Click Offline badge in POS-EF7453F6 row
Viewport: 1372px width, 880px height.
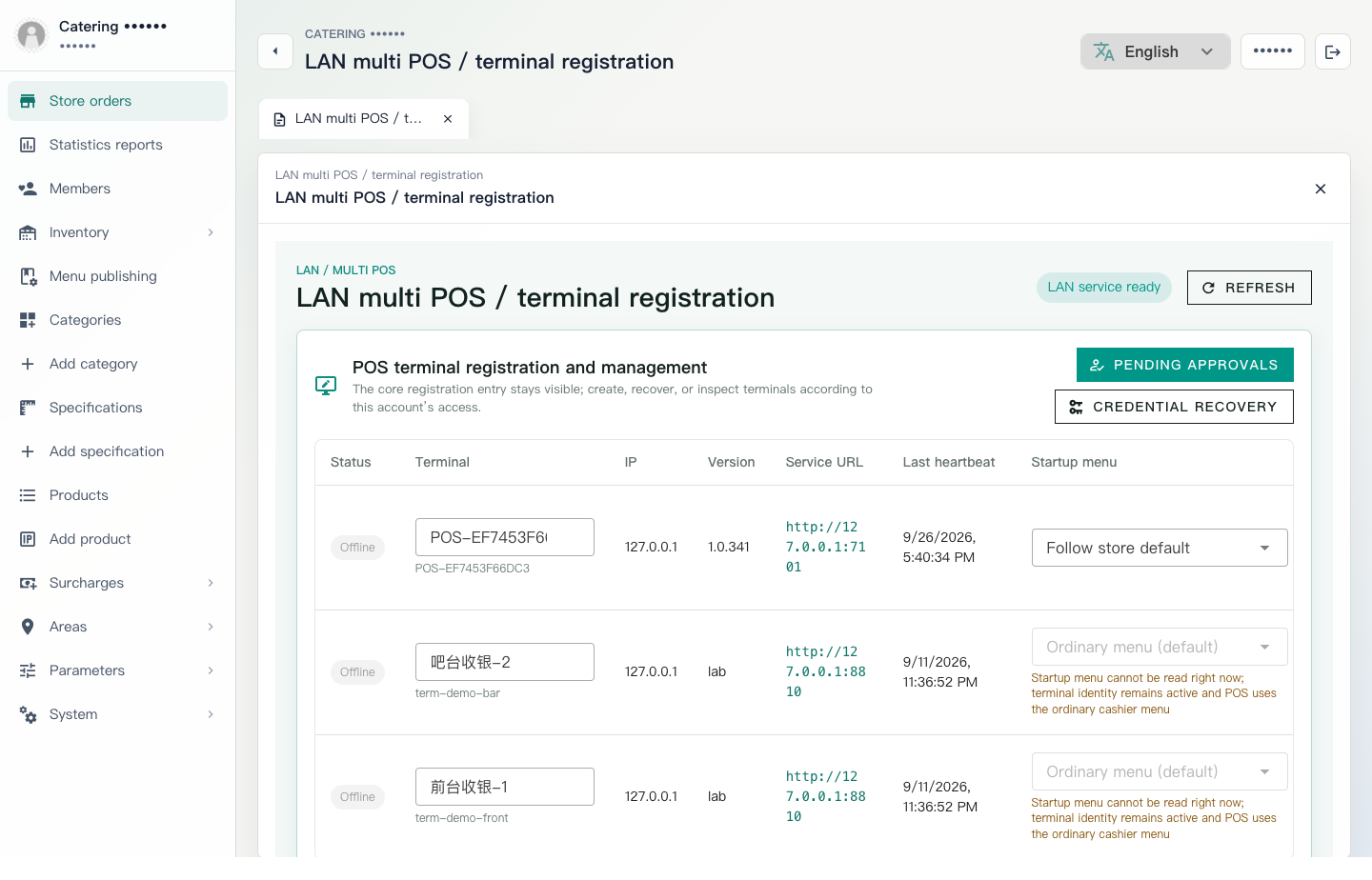click(x=357, y=548)
